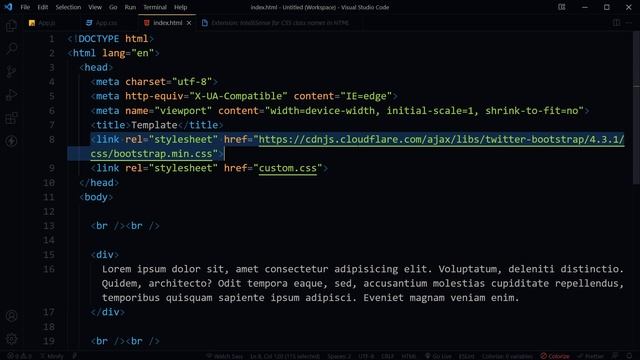This screenshot has width=640, height=360.
Task: Change HTML language mode in status bar
Action: point(409,356)
